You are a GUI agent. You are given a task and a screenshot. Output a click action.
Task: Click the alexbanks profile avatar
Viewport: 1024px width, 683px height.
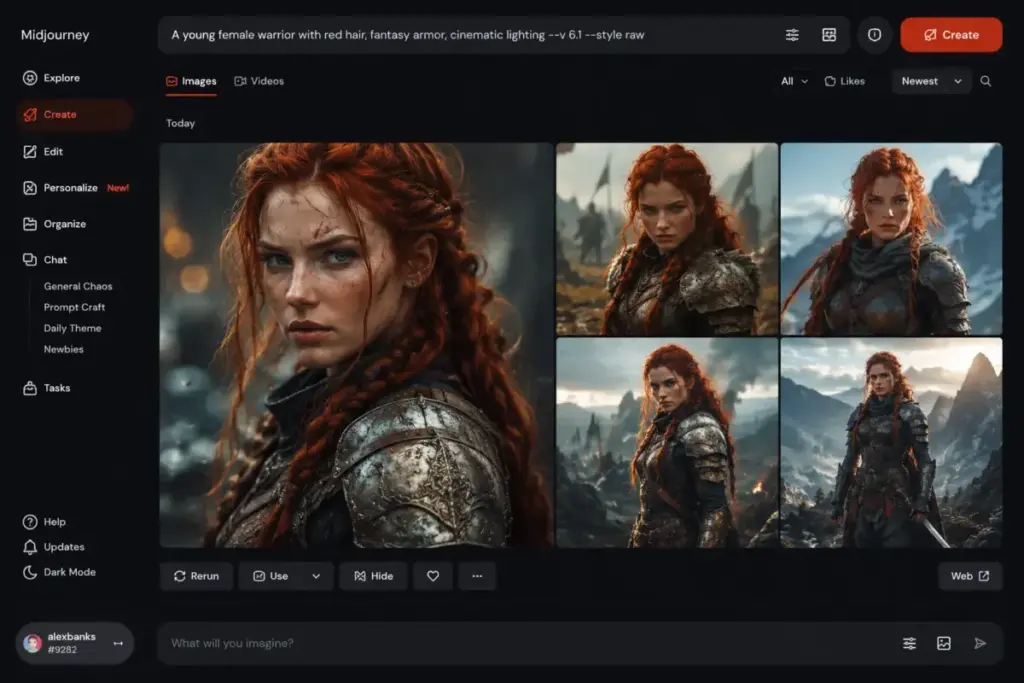click(x=32, y=644)
